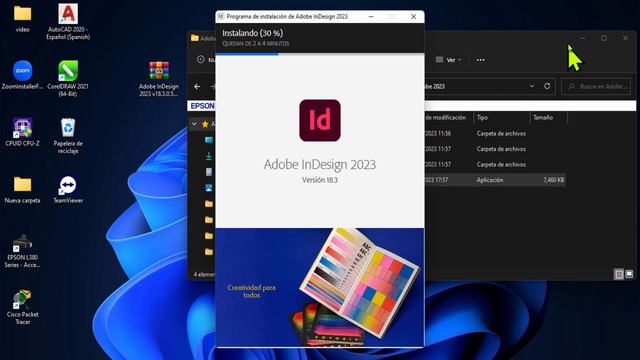Click the star quick access icon in sidebar
This screenshot has width=640, height=360.
coord(205,124)
